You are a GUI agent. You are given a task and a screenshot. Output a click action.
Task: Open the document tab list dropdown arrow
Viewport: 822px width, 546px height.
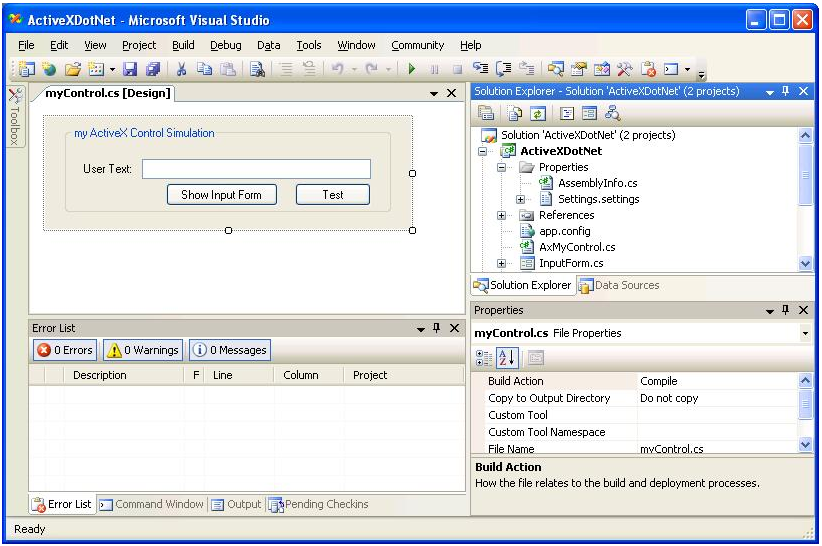pos(434,94)
